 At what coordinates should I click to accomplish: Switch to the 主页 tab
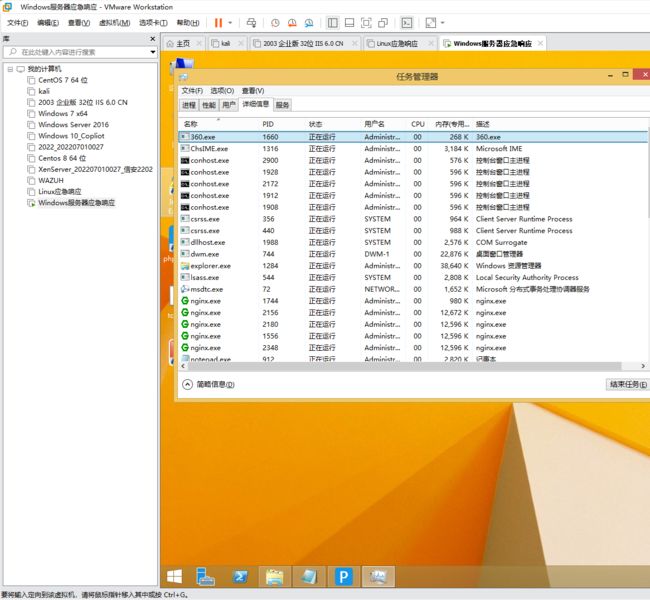[x=183, y=44]
